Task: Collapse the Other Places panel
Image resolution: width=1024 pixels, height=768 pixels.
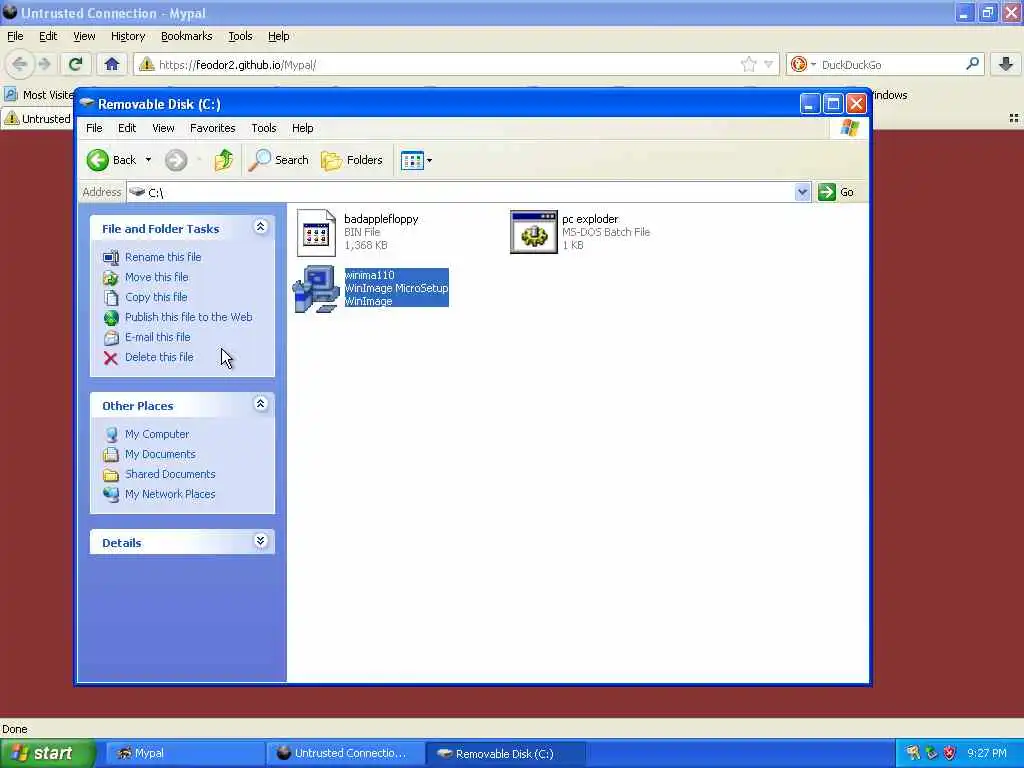Action: click(261, 404)
